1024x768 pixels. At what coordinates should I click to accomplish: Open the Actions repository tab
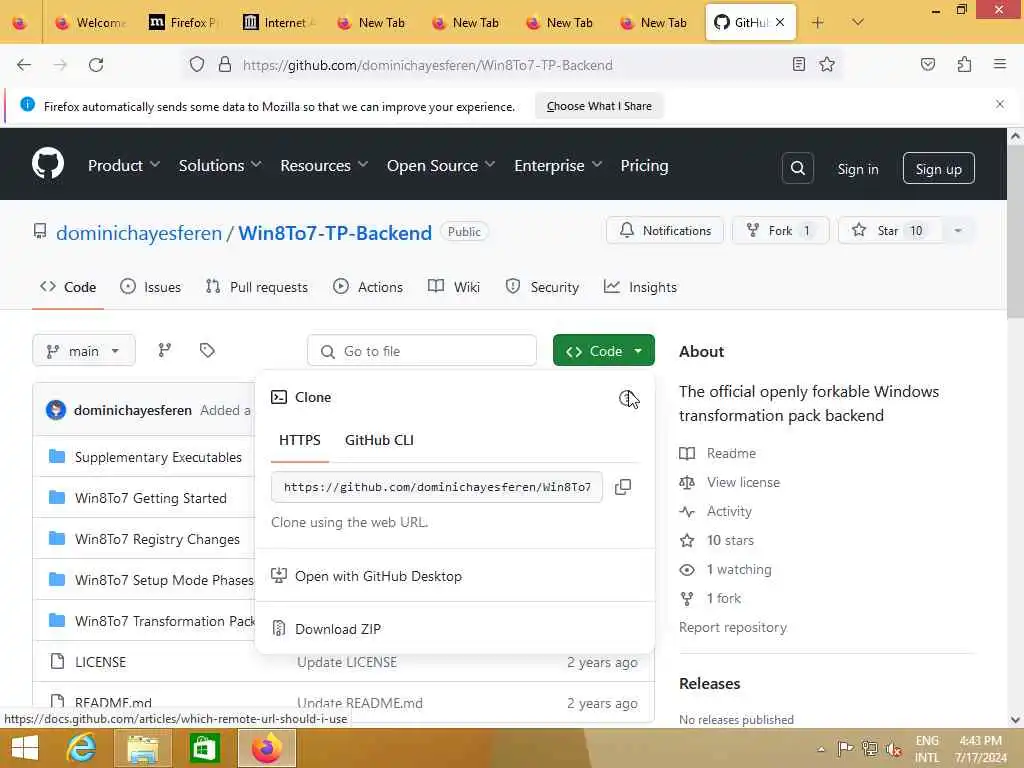368,287
